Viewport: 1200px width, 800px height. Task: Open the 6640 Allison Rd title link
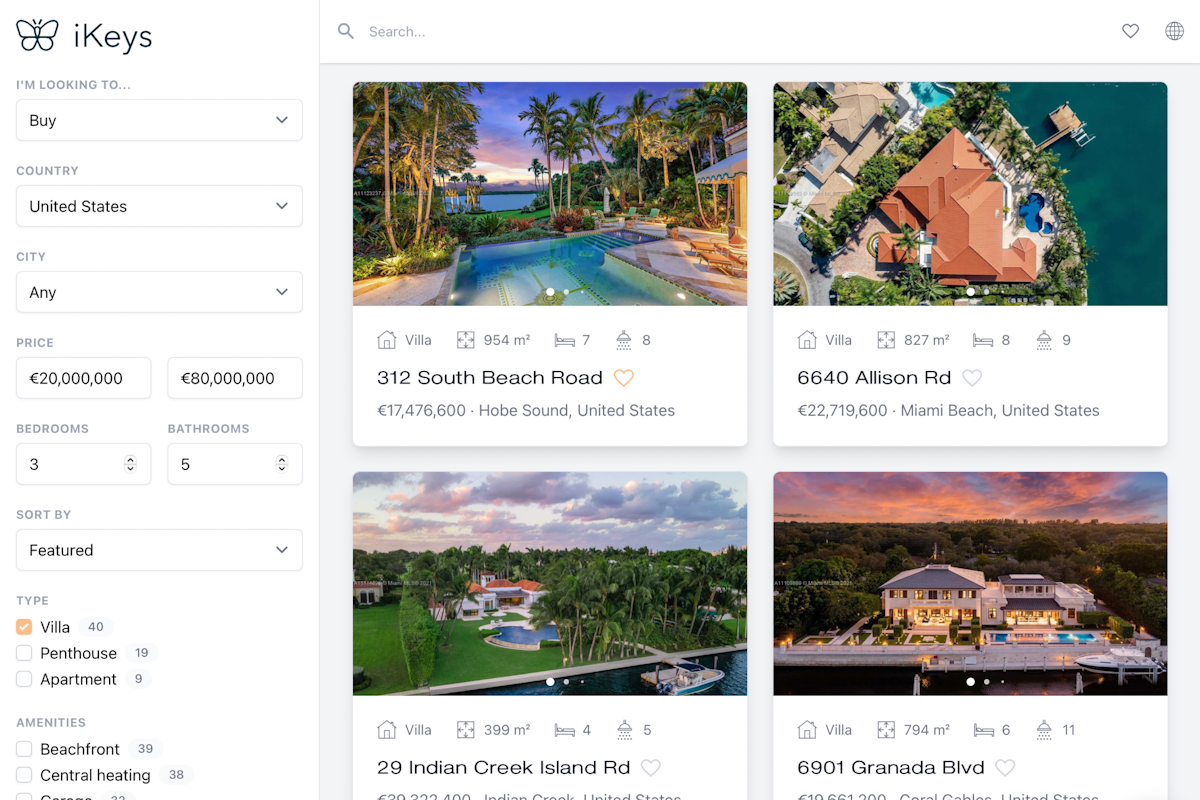point(874,378)
